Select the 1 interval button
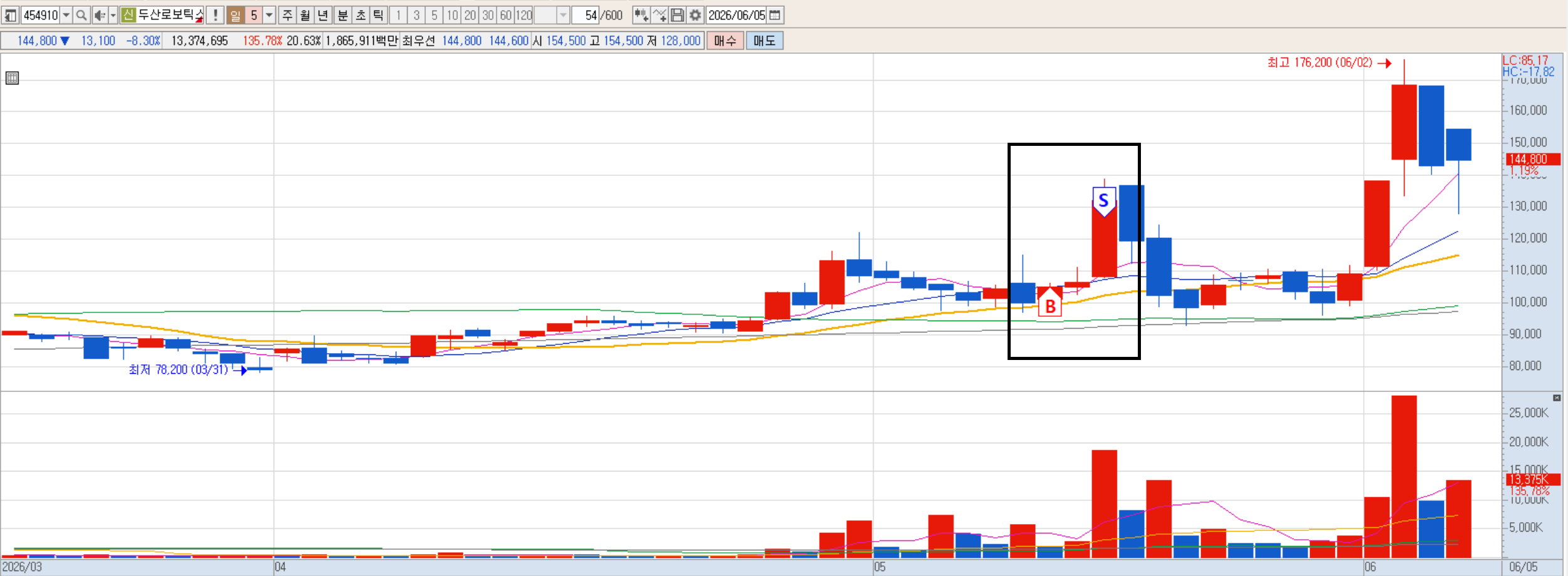Screen dimensions: 1568x576 tap(398, 15)
